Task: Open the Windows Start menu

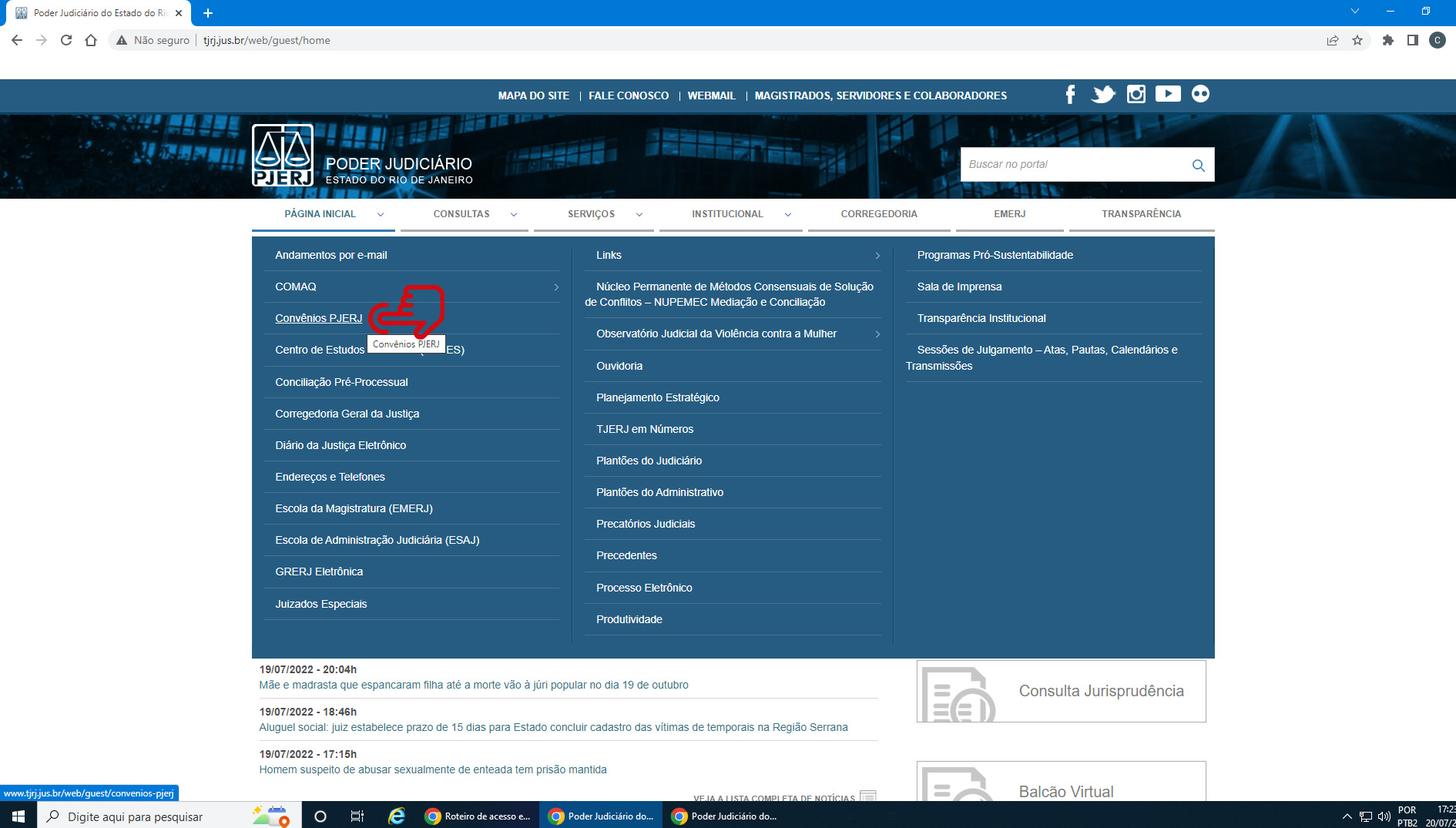Action: (x=18, y=816)
